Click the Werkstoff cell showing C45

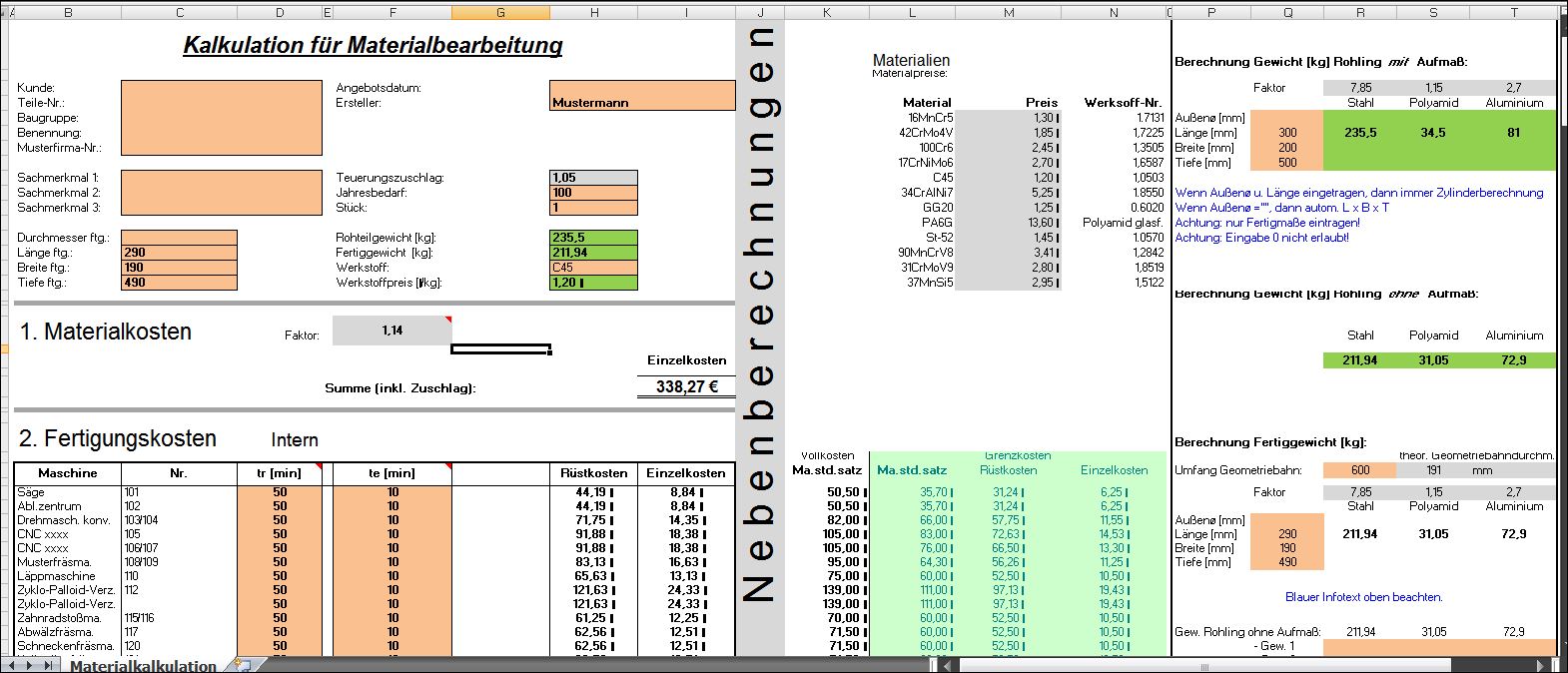pos(593,268)
